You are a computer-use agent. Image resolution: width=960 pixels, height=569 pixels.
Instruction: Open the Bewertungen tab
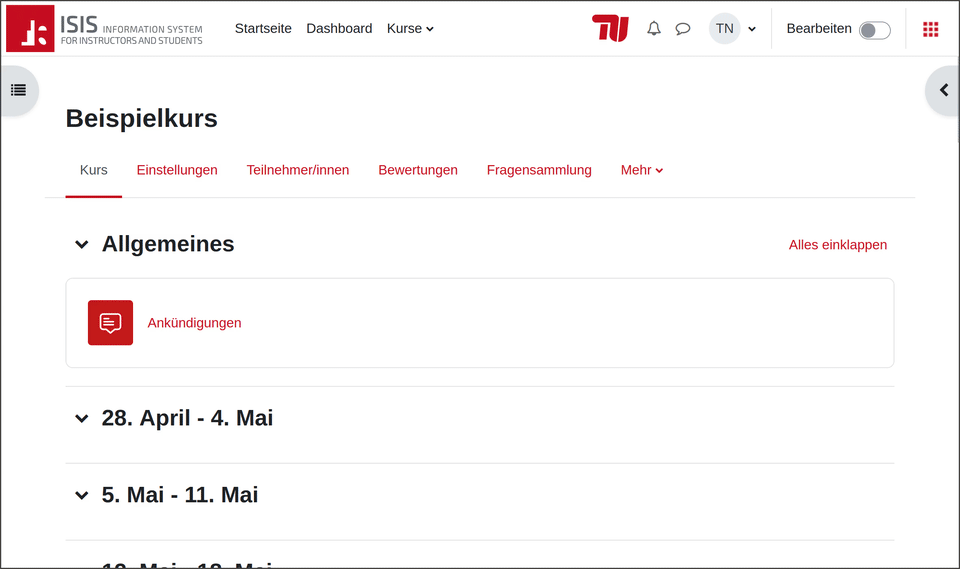pos(418,170)
